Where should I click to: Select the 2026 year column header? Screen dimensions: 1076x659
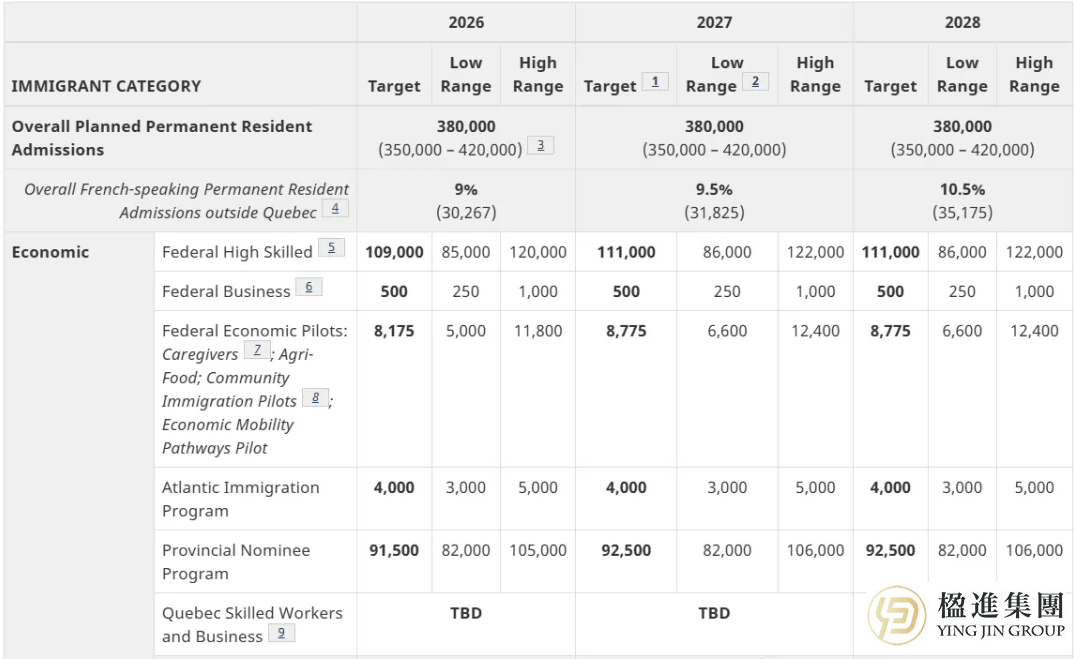[466, 22]
